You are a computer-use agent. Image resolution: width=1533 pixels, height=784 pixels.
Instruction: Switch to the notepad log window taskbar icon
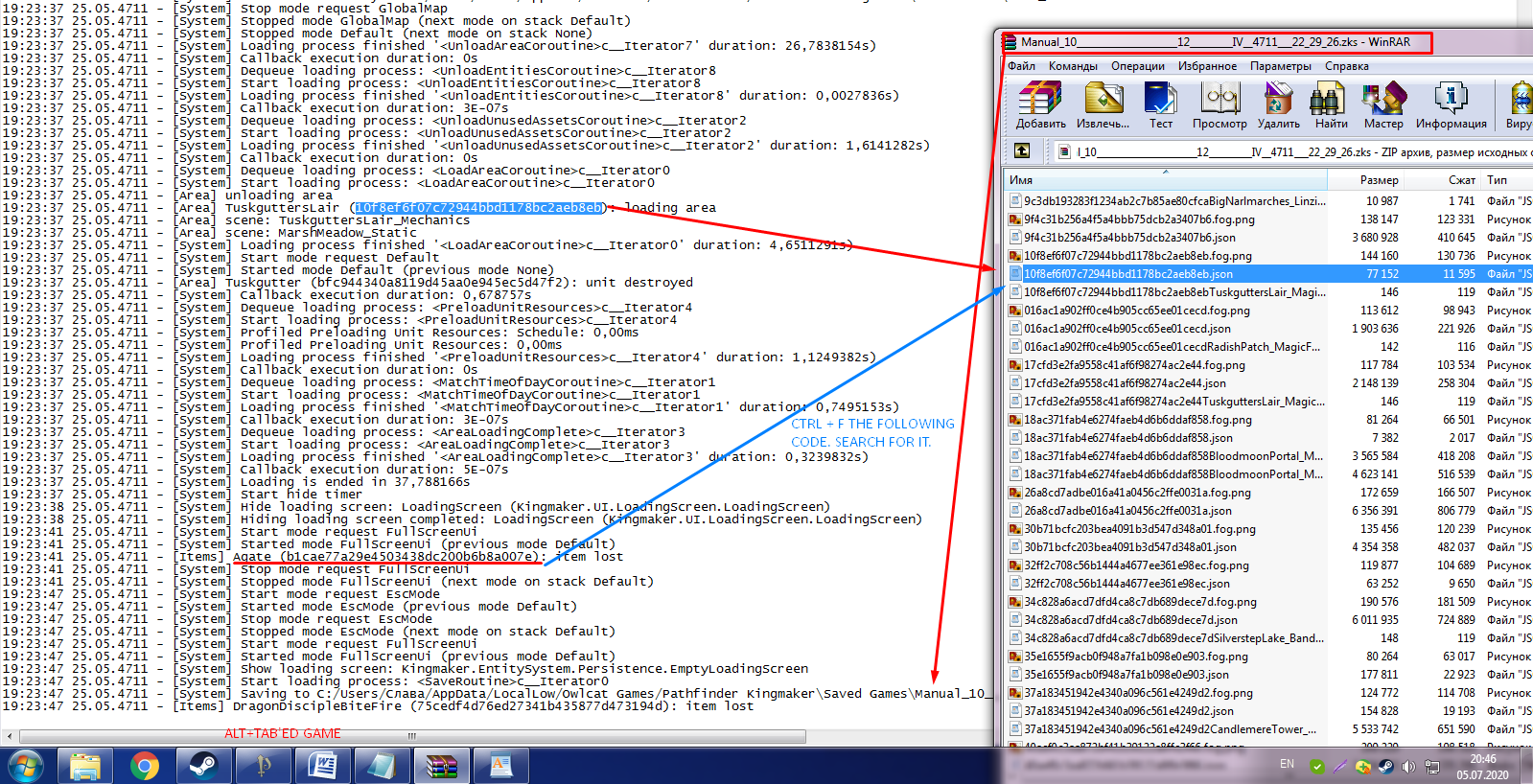[383, 767]
